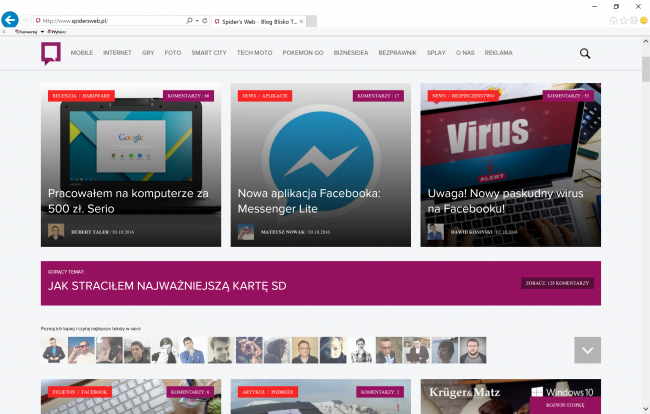Click ROZWIŃ STOPKĘ button on Krüger&Matz ad
Viewport: 650px width, 414px height.
[x=565, y=405]
